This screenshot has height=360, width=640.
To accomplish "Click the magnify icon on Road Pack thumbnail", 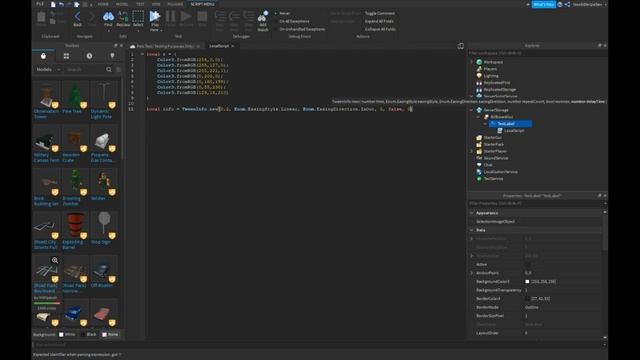I will 55,260.
